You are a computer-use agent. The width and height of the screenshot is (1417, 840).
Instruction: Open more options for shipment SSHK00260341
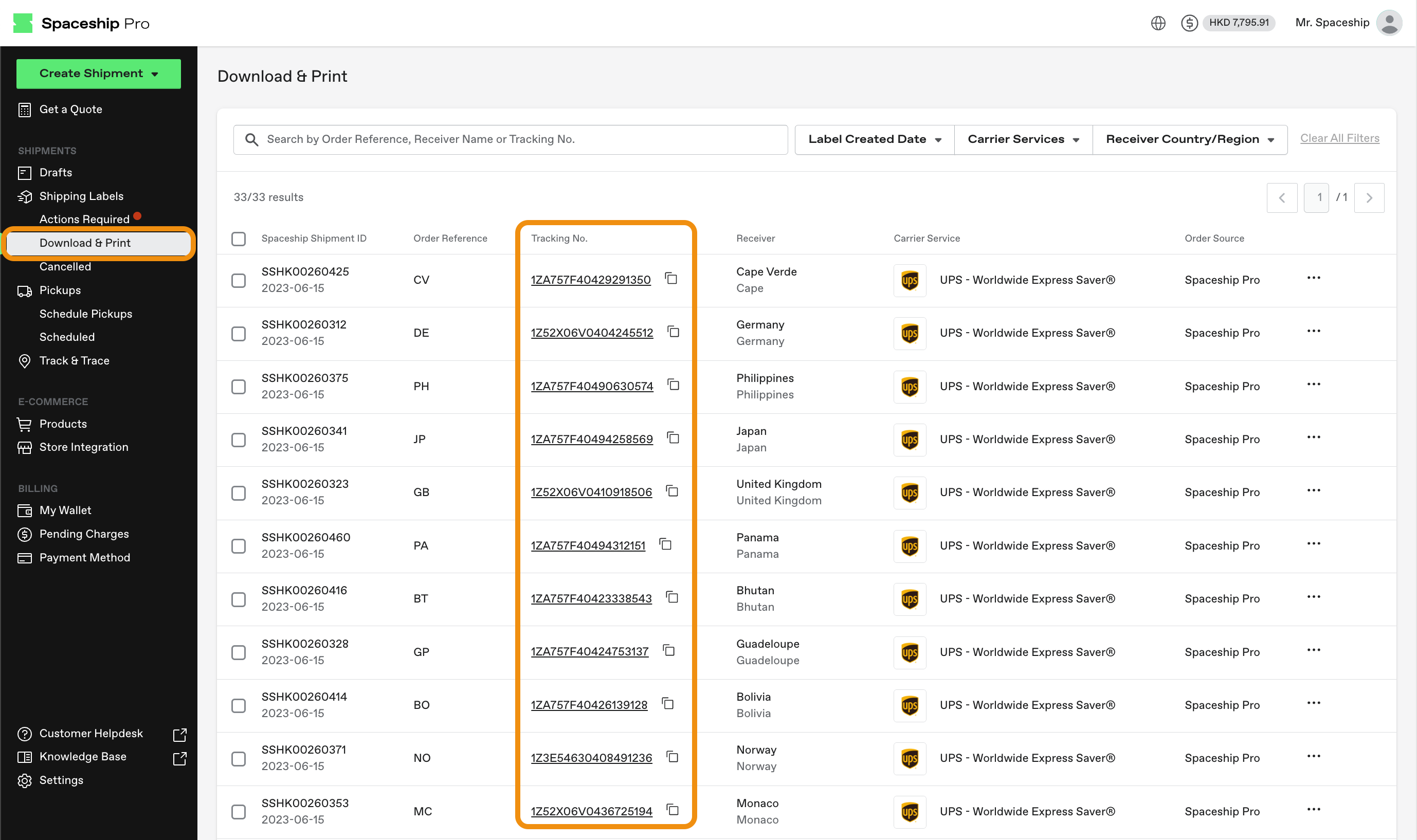point(1314,437)
